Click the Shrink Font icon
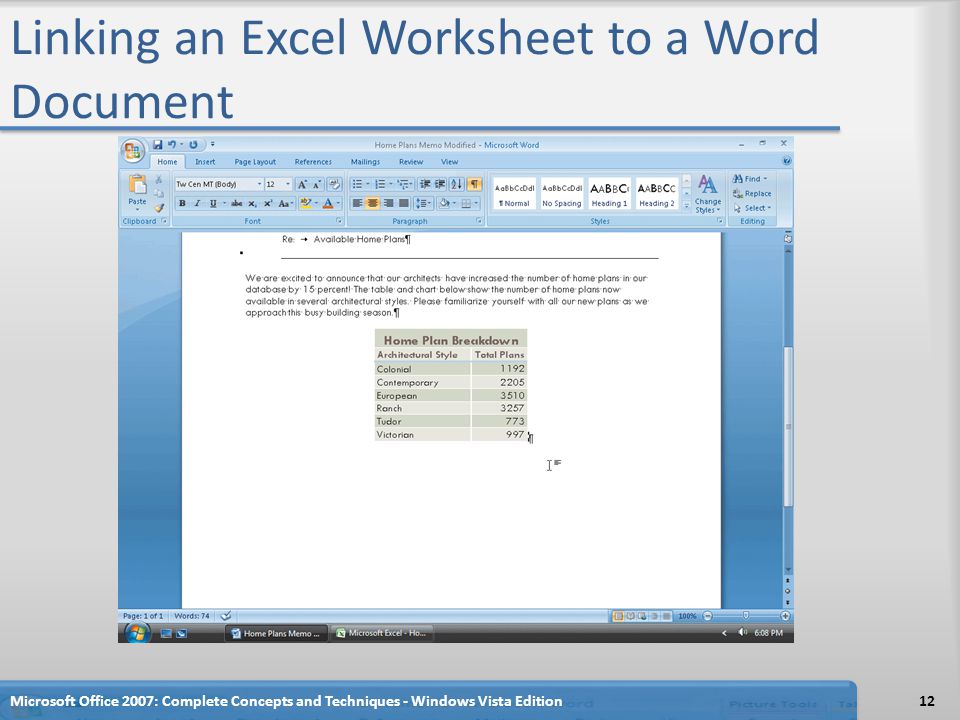 [x=317, y=184]
